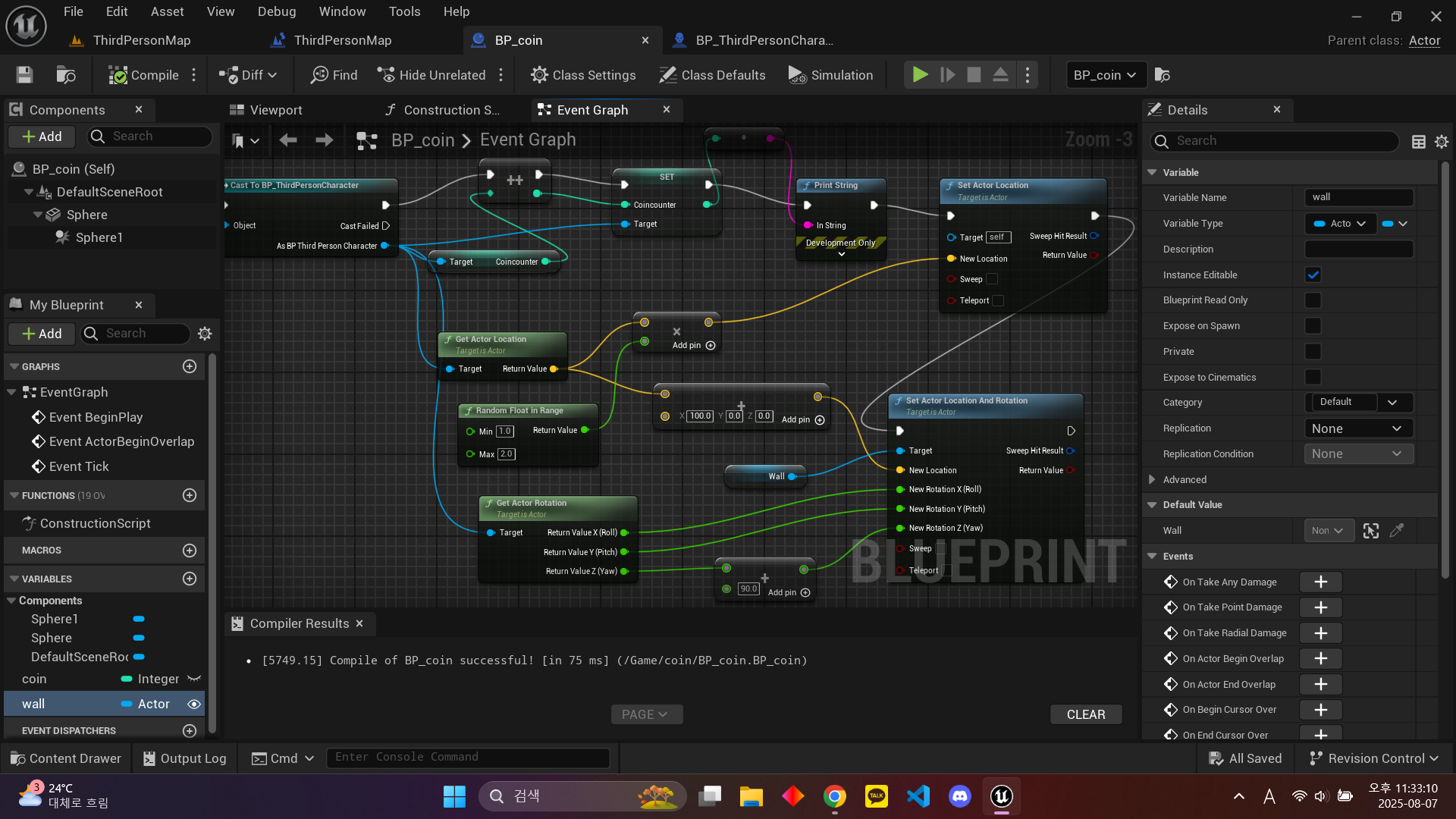
Task: Click the eject from player icon
Action: click(1000, 75)
